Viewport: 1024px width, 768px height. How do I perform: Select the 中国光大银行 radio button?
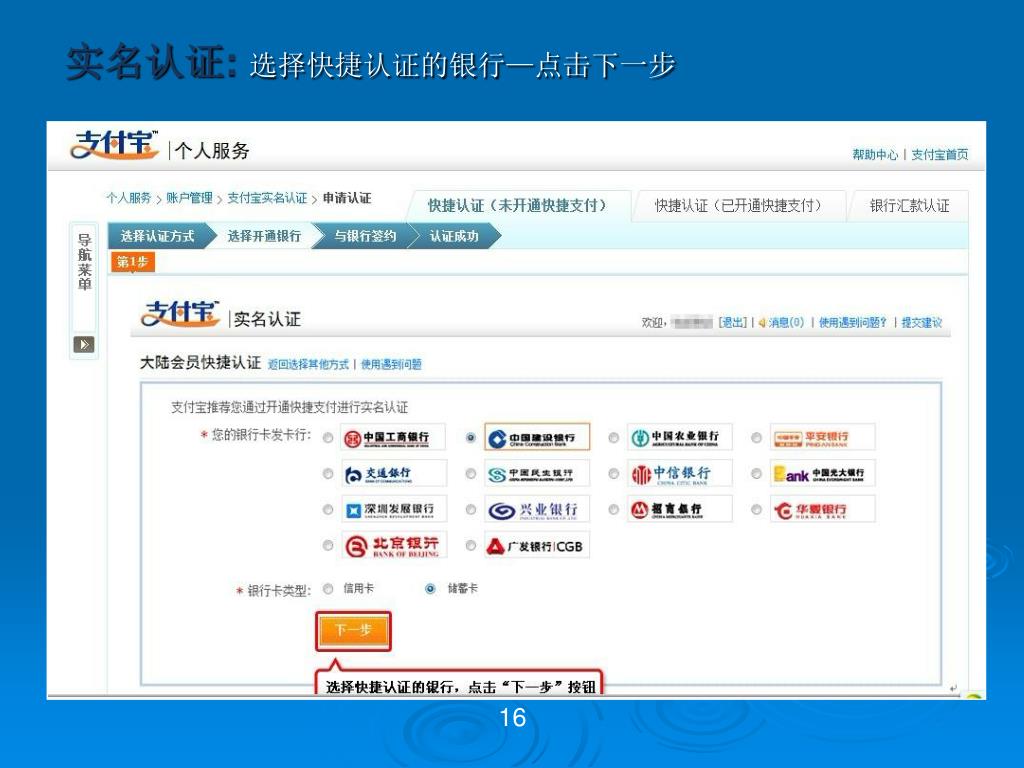click(756, 473)
